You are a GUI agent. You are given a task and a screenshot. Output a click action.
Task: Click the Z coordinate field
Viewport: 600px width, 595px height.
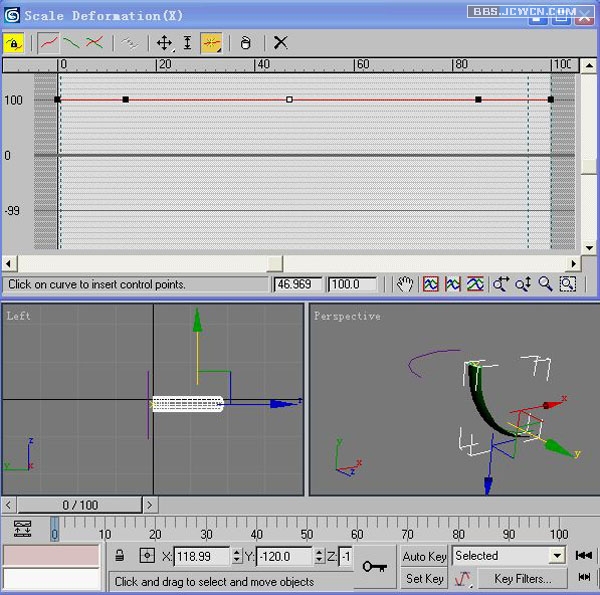345,556
